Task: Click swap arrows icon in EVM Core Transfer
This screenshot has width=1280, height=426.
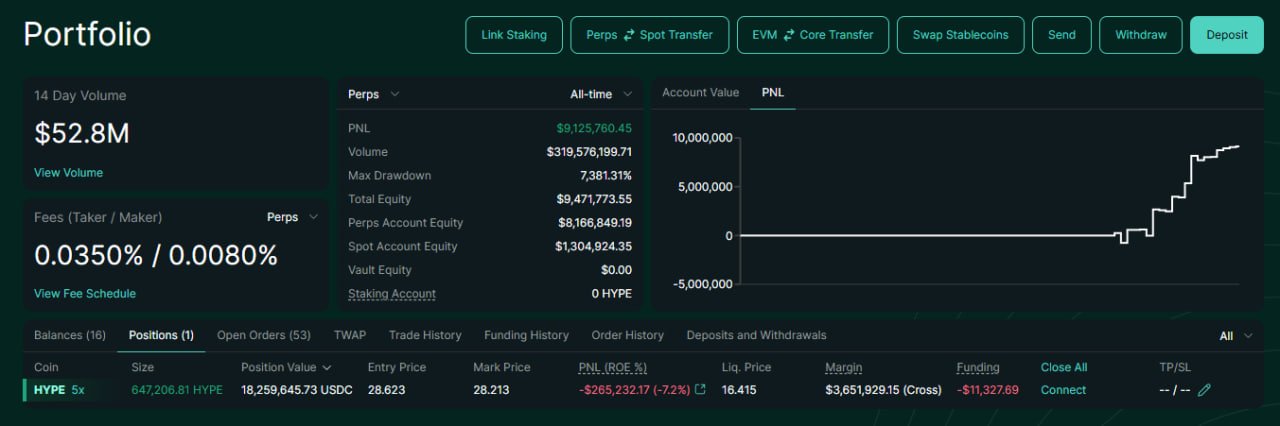Action: point(789,35)
